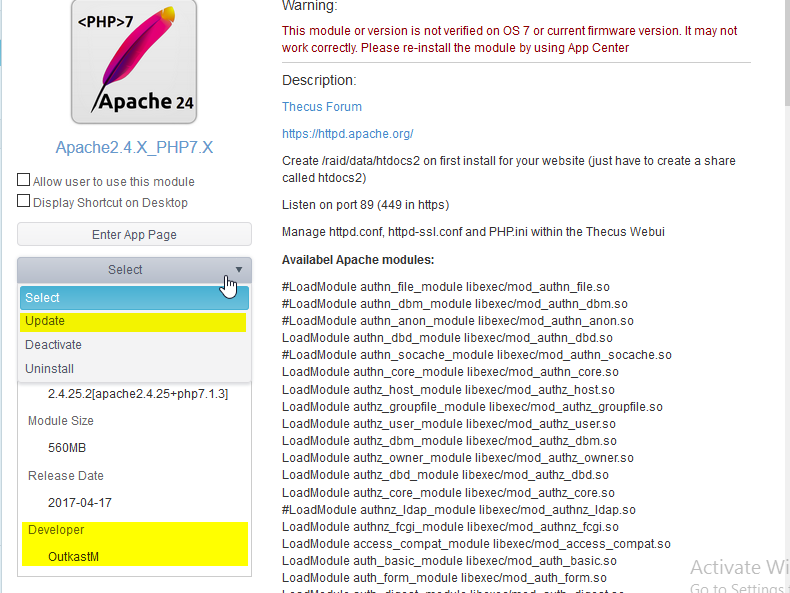Click the authz_owner_module LoadModule line

pyautogui.click(x=457, y=458)
